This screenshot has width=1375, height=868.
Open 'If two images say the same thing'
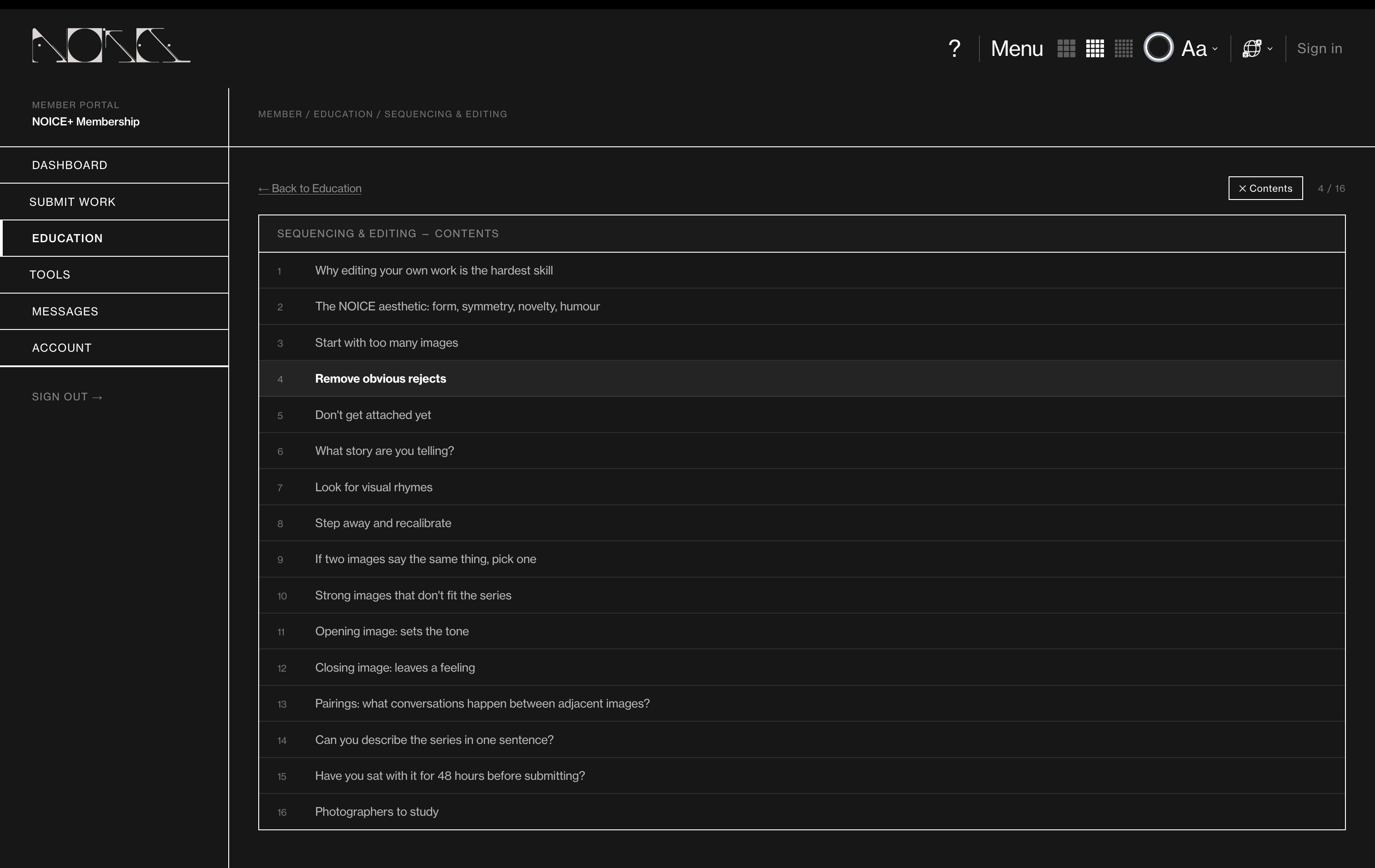[x=802, y=559]
